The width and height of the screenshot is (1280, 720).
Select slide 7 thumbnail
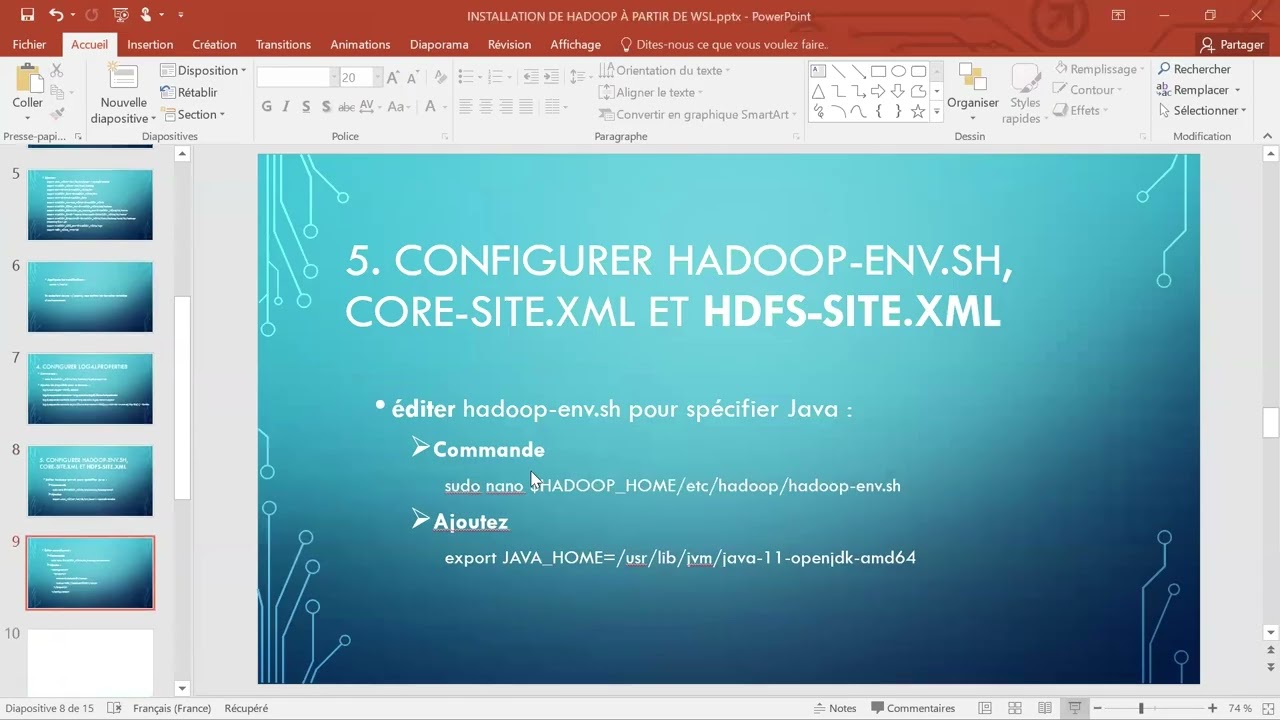click(x=90, y=389)
